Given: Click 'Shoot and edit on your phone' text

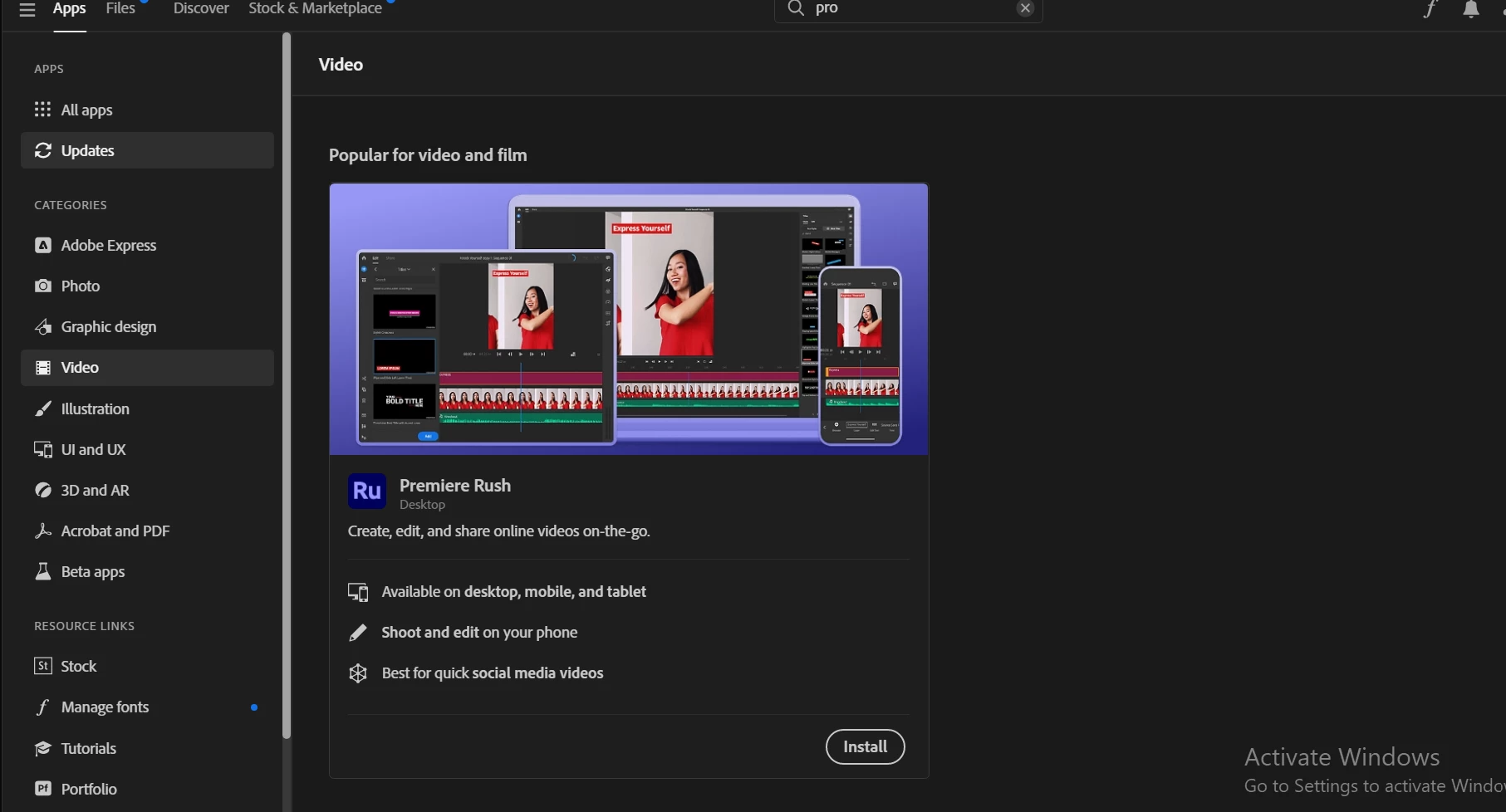Looking at the screenshot, I should pos(479,632).
